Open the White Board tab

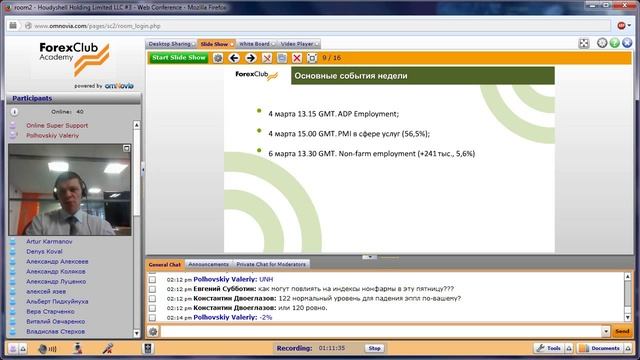click(x=256, y=44)
